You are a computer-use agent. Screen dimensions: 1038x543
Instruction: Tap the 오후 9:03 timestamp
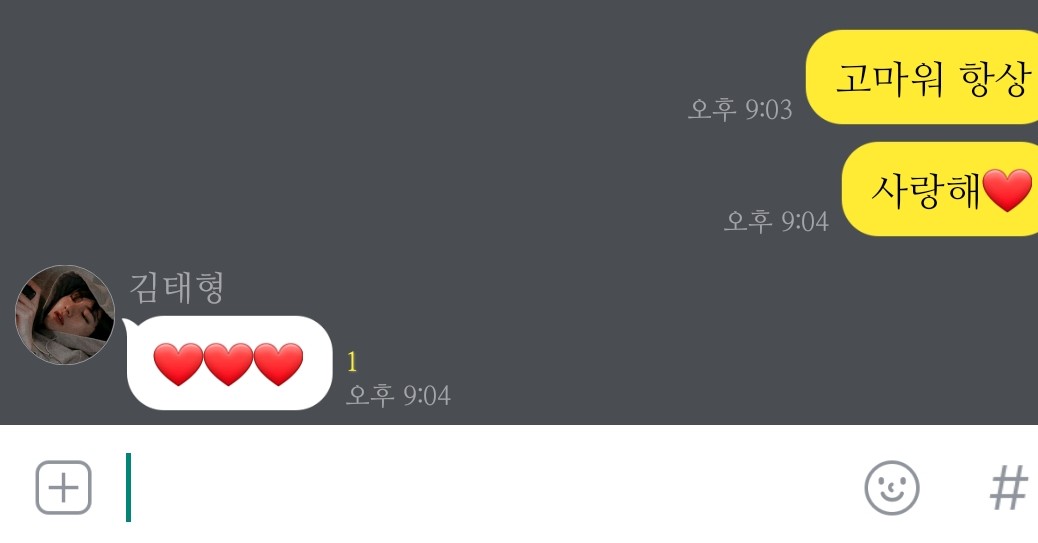[740, 109]
